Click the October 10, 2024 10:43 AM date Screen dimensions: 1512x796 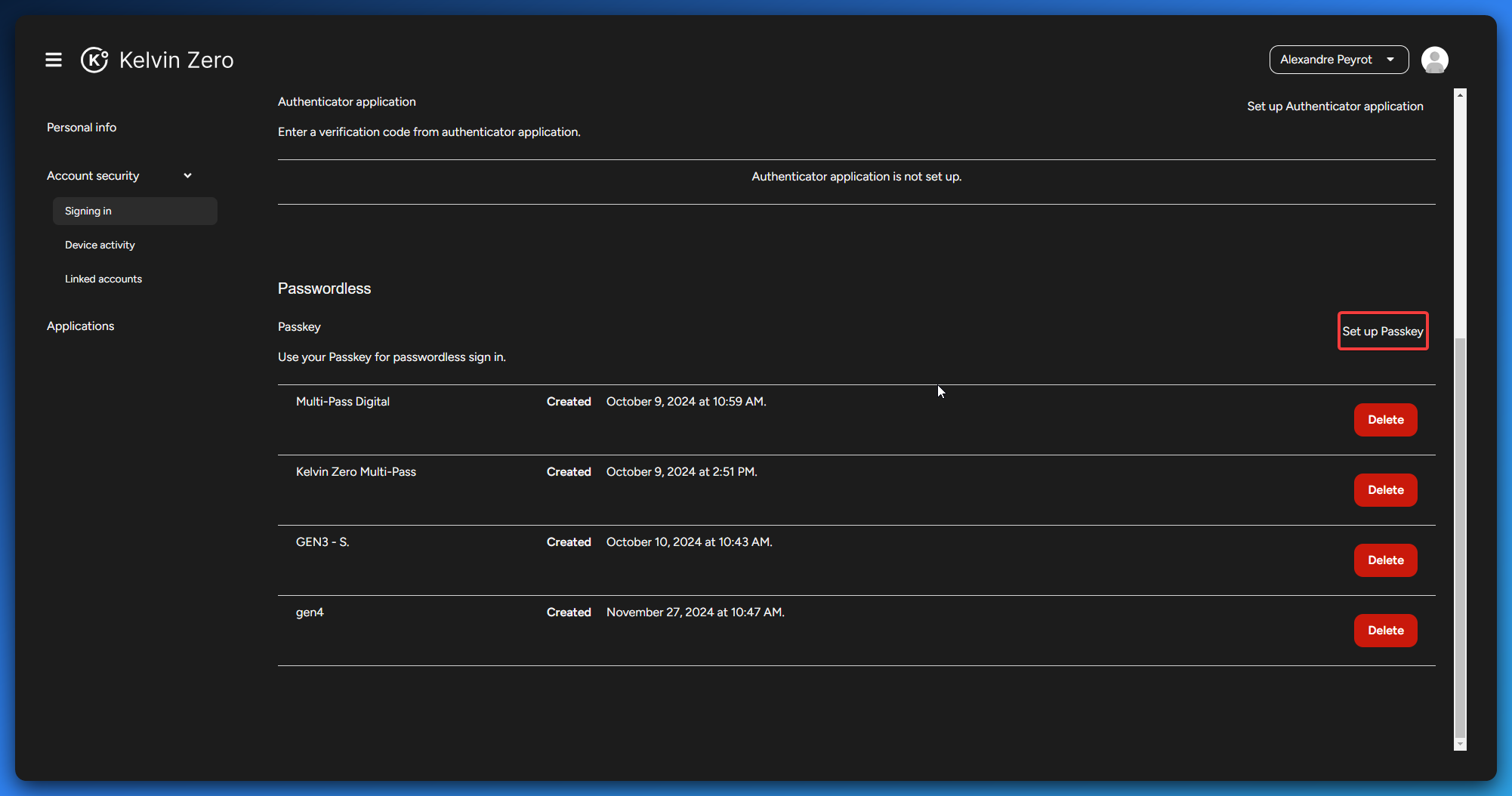point(690,542)
